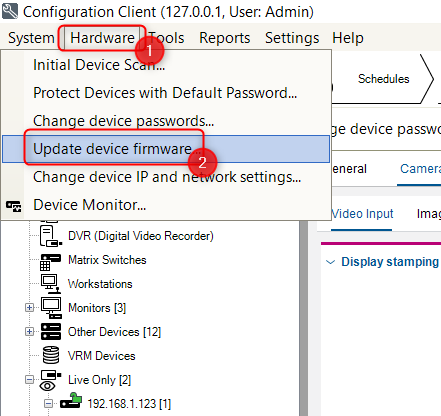The width and height of the screenshot is (441, 416).
Task: Select the VRM Devices database icon
Action: [x=51, y=355]
